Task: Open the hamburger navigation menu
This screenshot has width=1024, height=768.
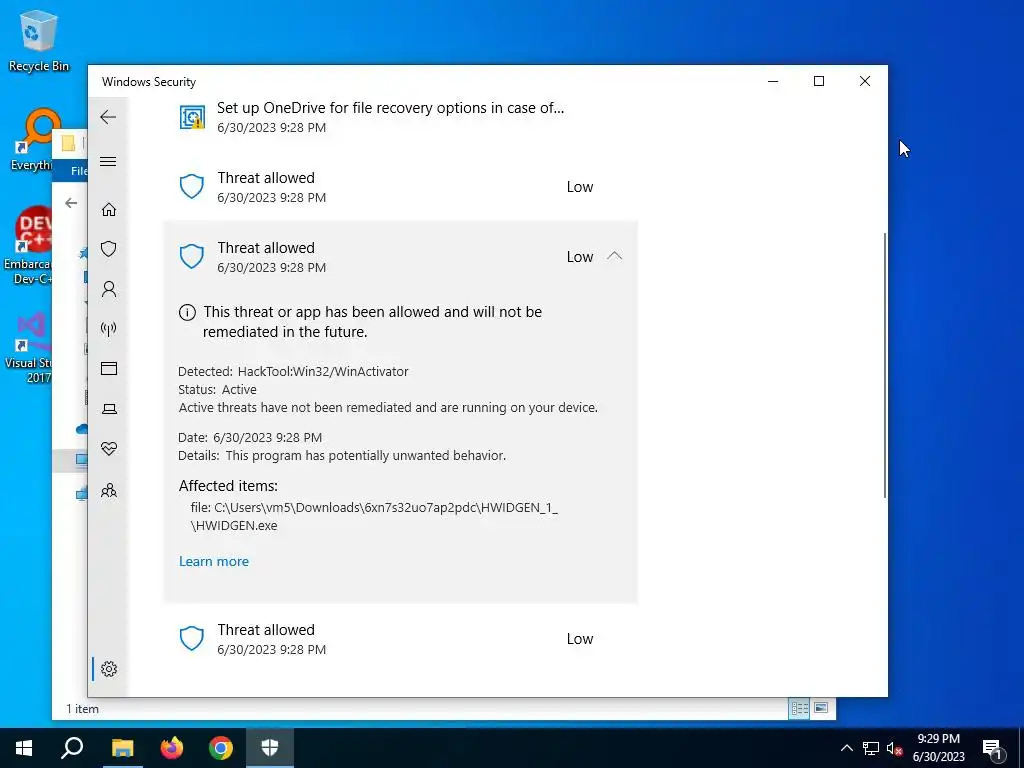Action: [108, 161]
